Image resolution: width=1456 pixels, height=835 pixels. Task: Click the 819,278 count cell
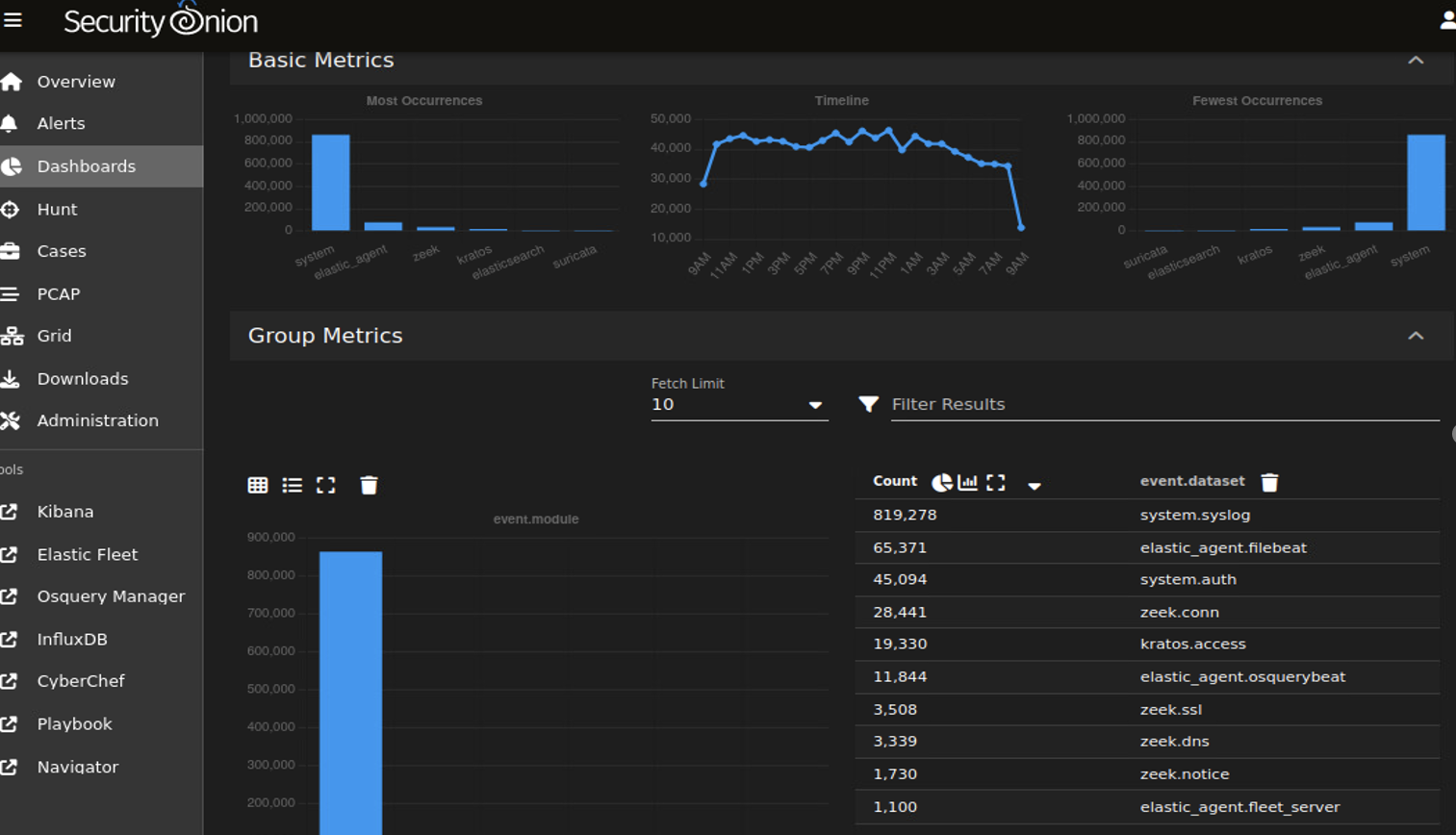pyautogui.click(x=905, y=515)
